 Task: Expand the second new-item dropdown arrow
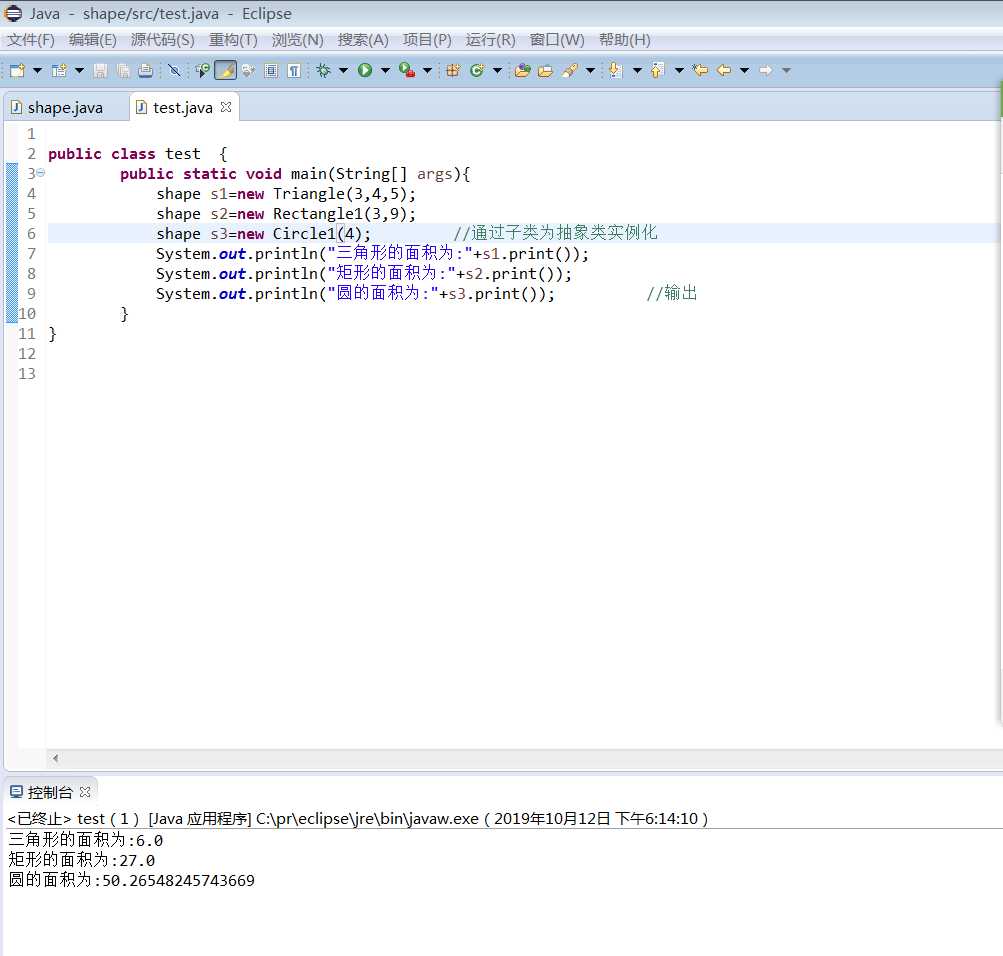pyautogui.click(x=79, y=70)
